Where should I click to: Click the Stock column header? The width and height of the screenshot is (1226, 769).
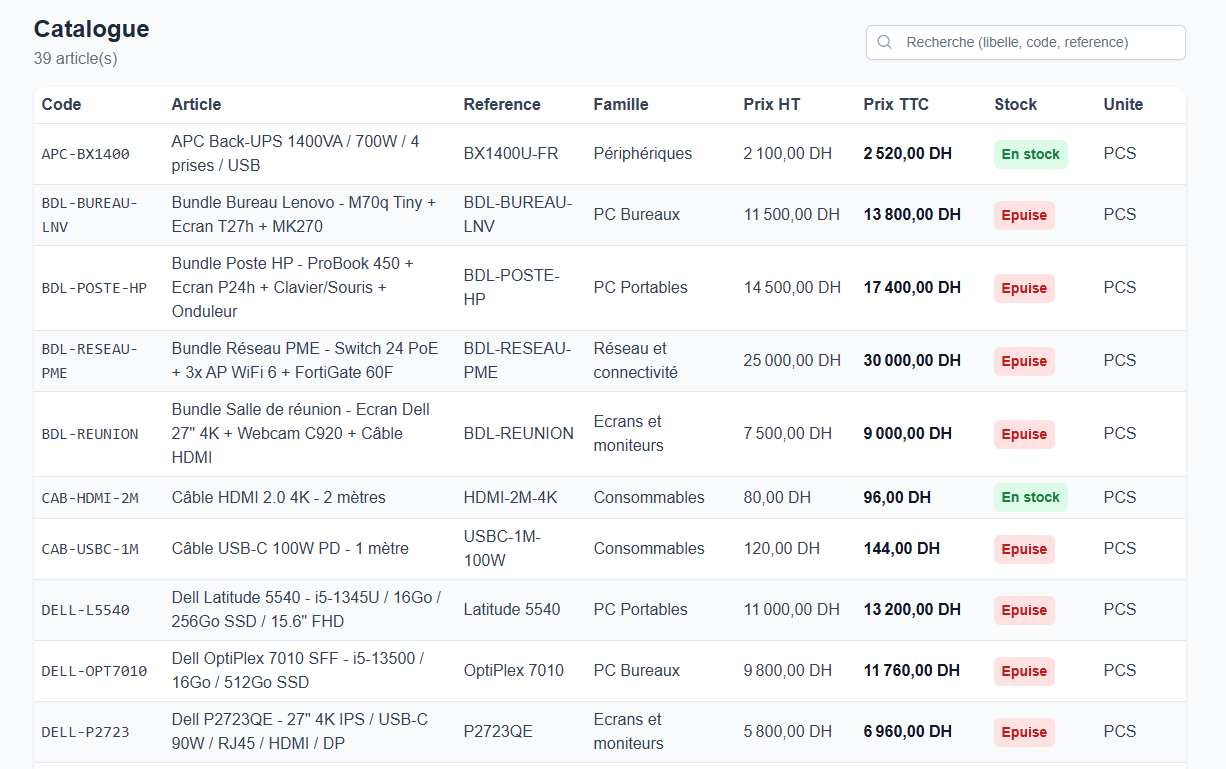tap(1016, 104)
